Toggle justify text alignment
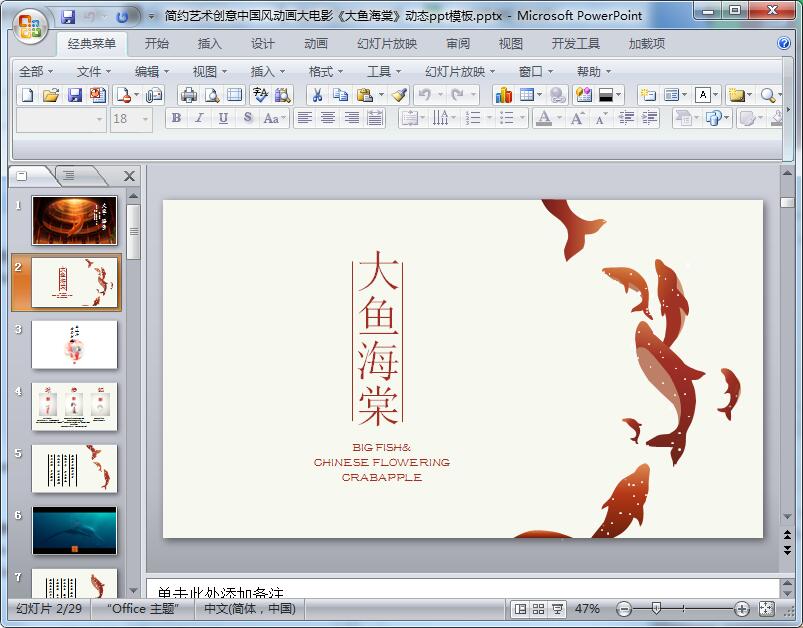The width and height of the screenshot is (803, 628). 375,118
